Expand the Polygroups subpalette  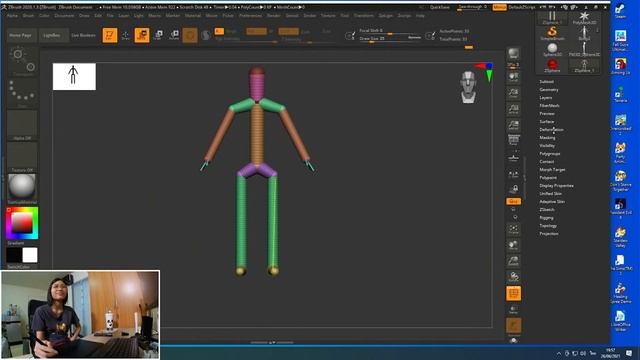[x=550, y=153]
